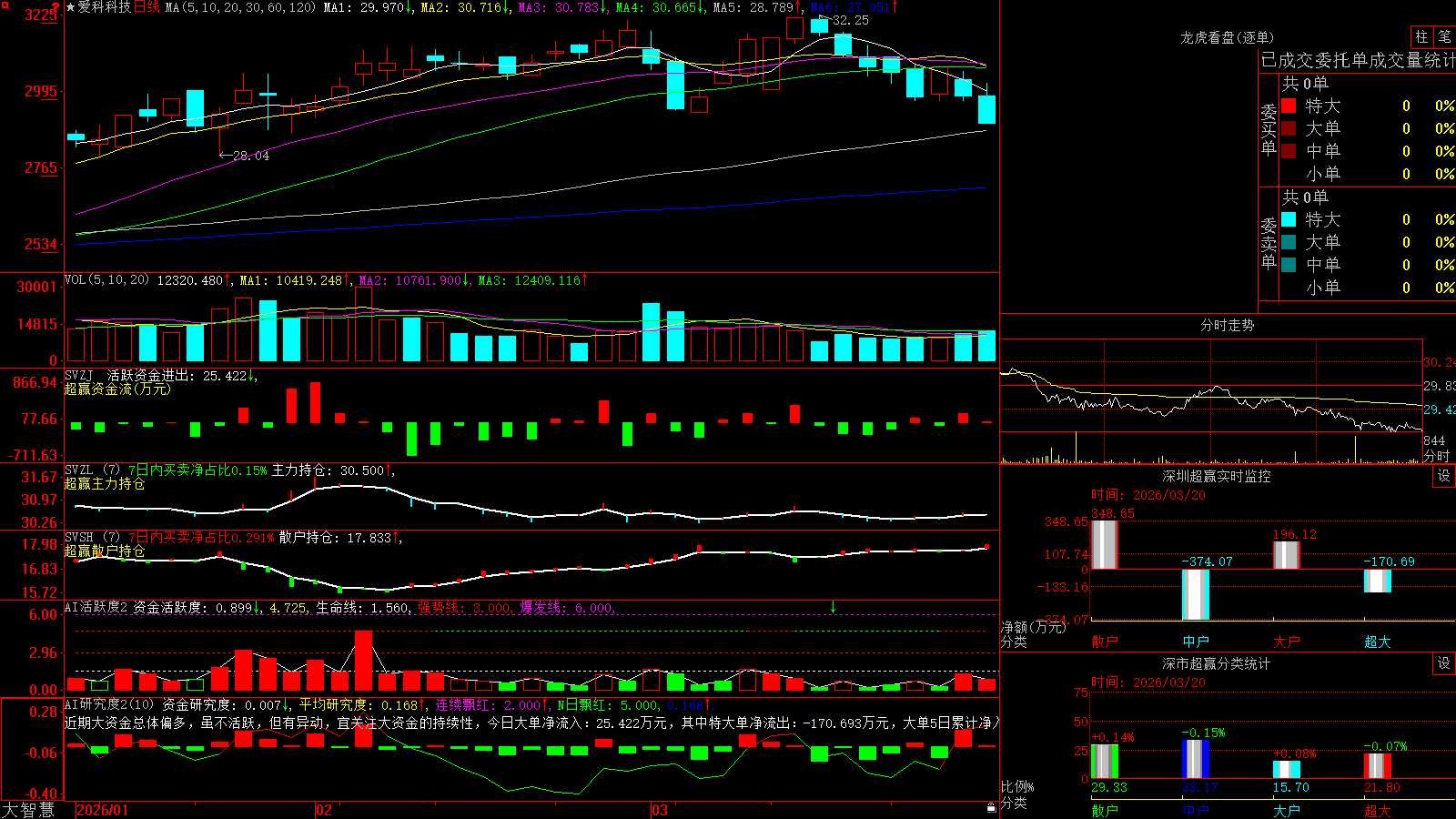Click the 大户 15.70 bar in 分类统计

pyautogui.click(x=1286, y=770)
